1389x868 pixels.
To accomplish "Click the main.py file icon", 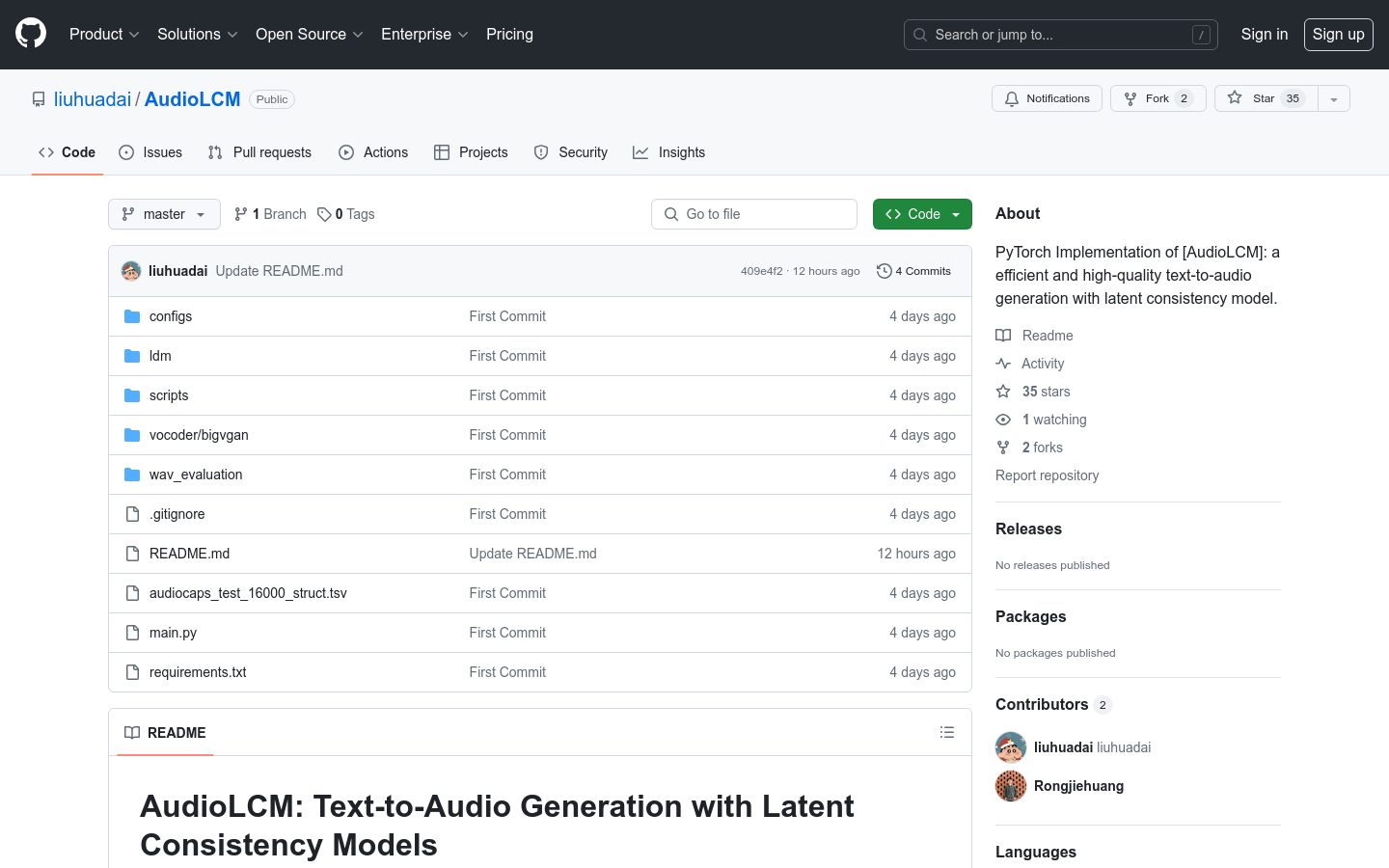I will click(132, 633).
